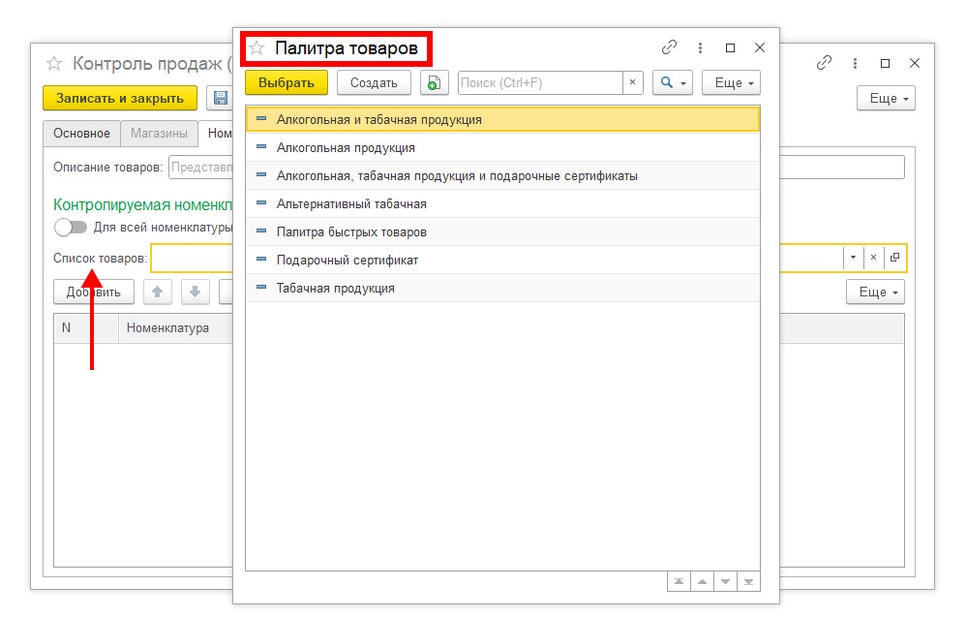This screenshot has height=617, width=967.
Task: Click the Создать button
Action: [x=374, y=83]
